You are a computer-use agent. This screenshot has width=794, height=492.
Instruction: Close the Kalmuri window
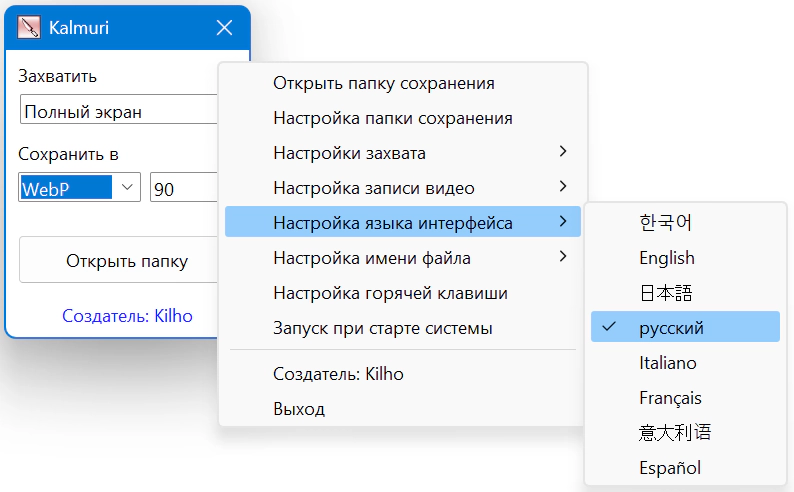(224, 27)
